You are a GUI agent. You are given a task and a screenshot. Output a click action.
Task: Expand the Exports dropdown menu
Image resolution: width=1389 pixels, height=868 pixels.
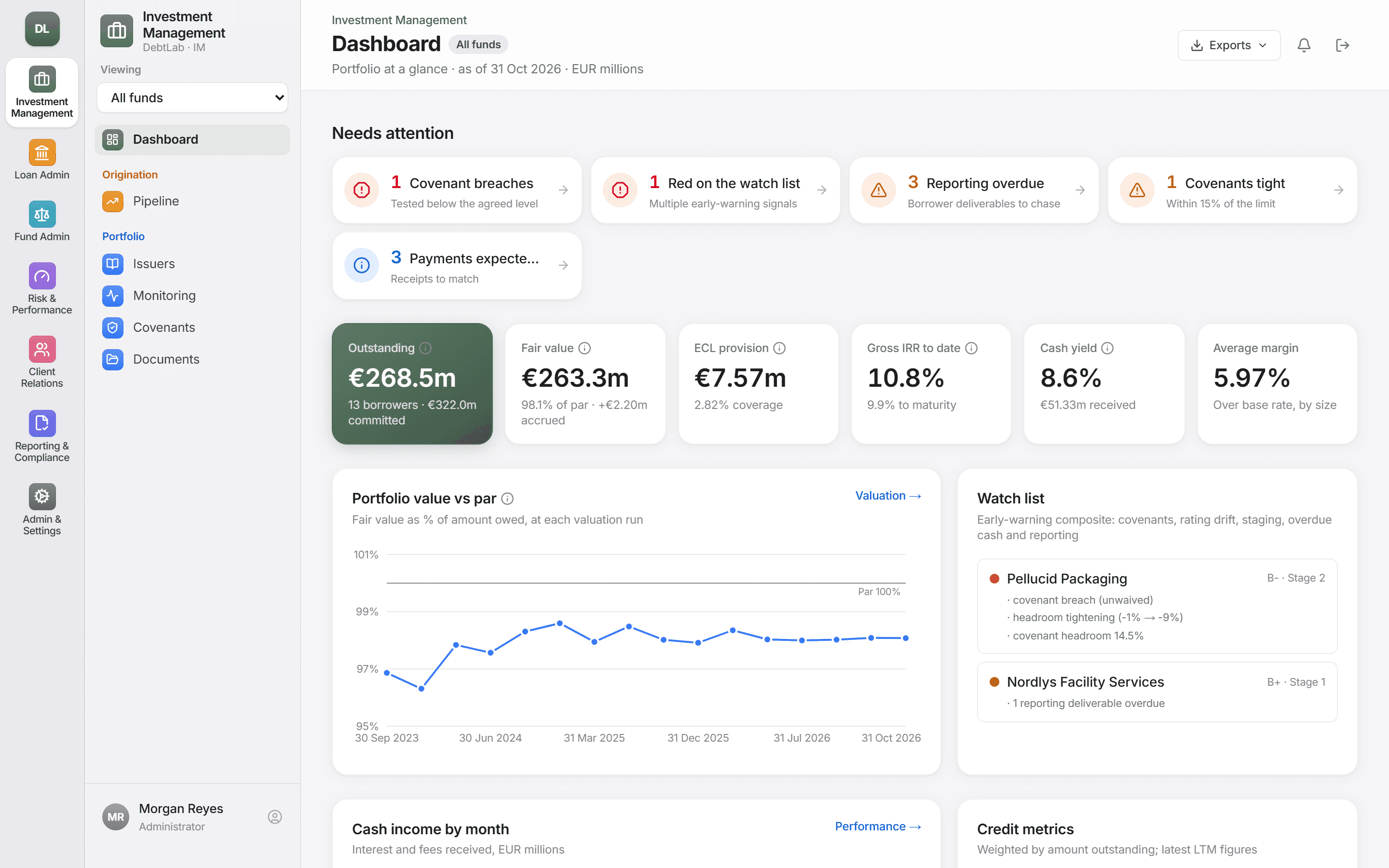[x=1229, y=45]
